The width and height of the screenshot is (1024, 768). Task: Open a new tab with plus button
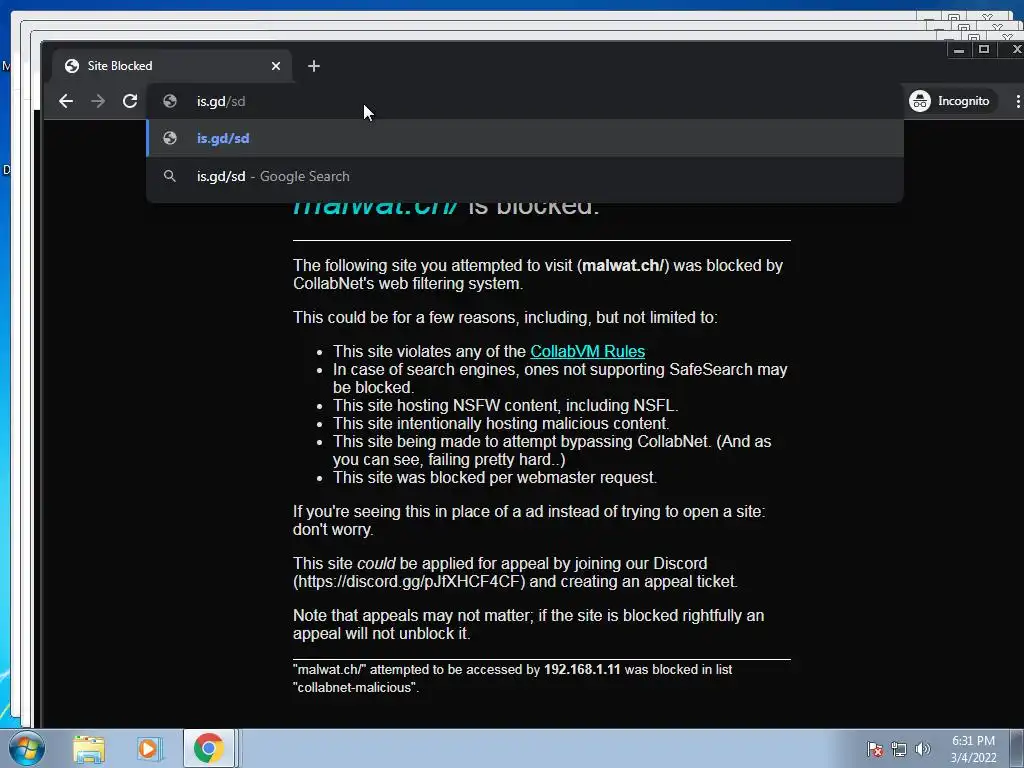pos(313,66)
